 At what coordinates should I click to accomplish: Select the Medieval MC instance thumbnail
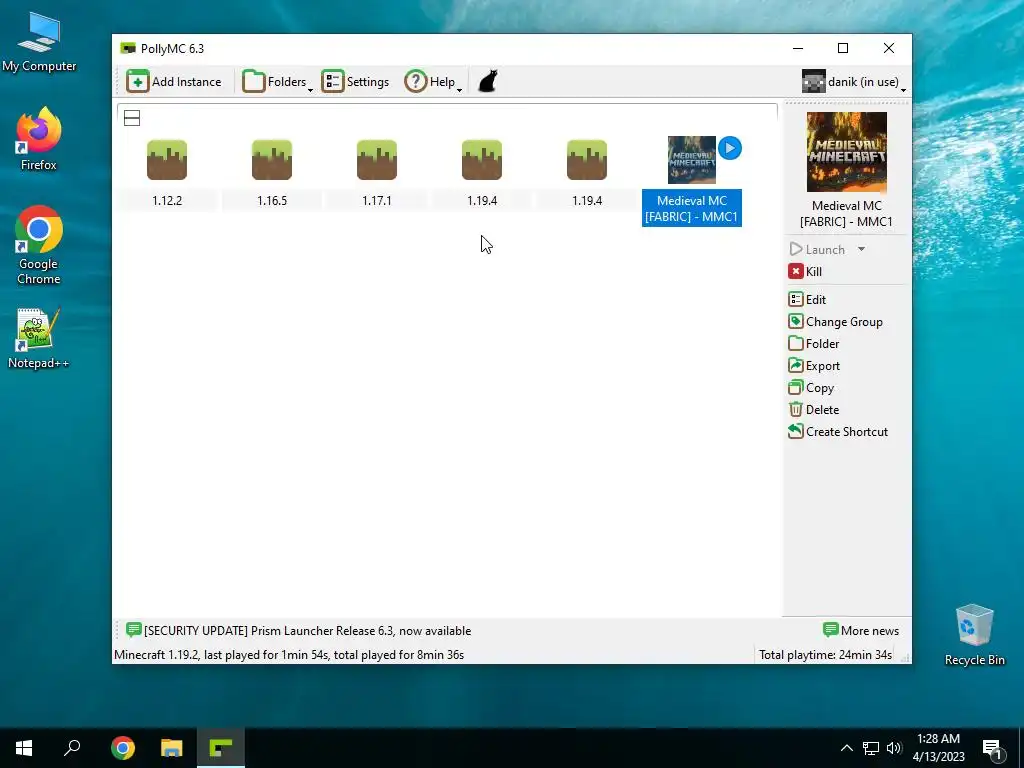coord(692,160)
